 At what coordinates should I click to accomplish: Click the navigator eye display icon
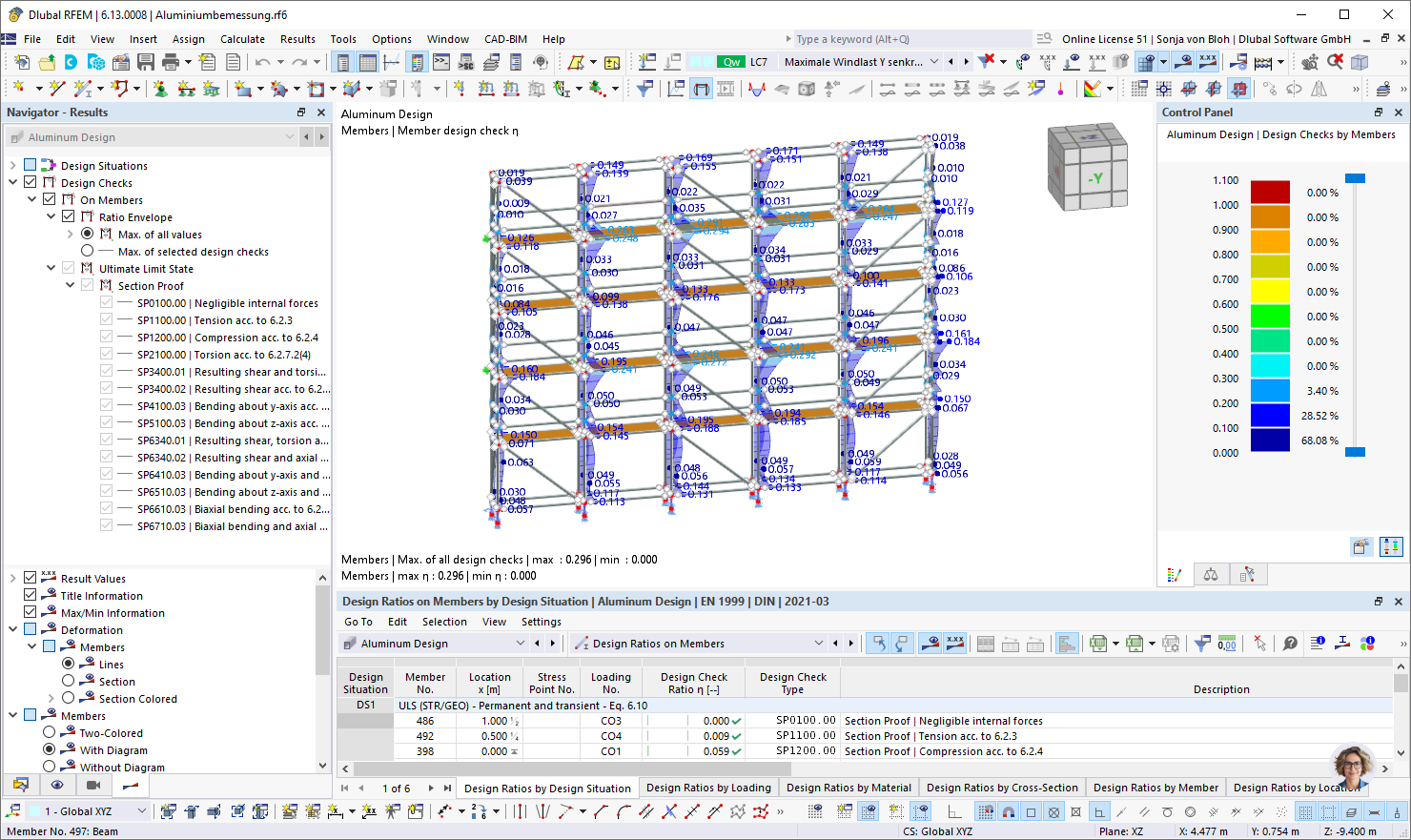click(x=57, y=785)
